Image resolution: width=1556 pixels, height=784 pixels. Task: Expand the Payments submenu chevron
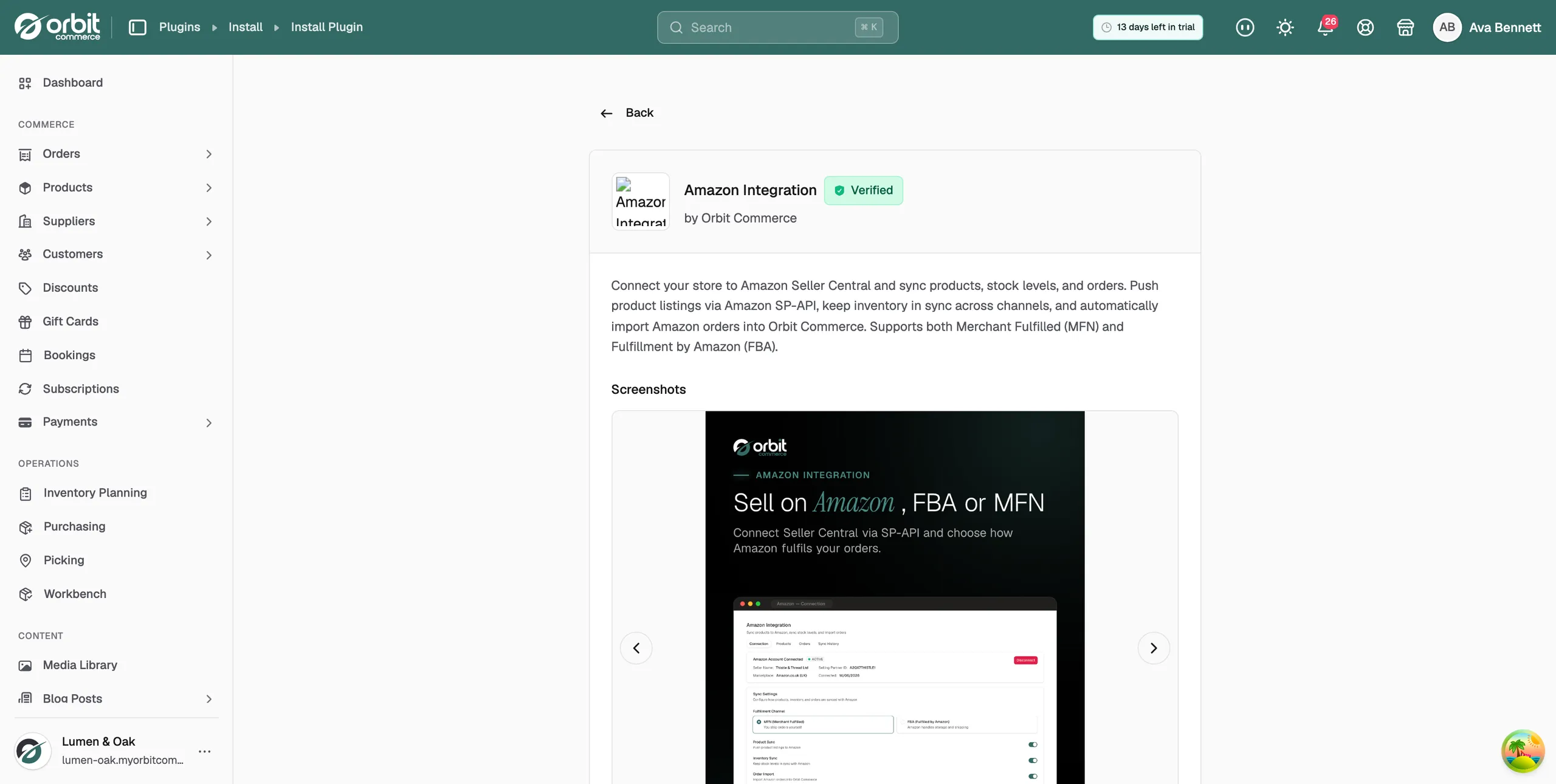tap(208, 422)
